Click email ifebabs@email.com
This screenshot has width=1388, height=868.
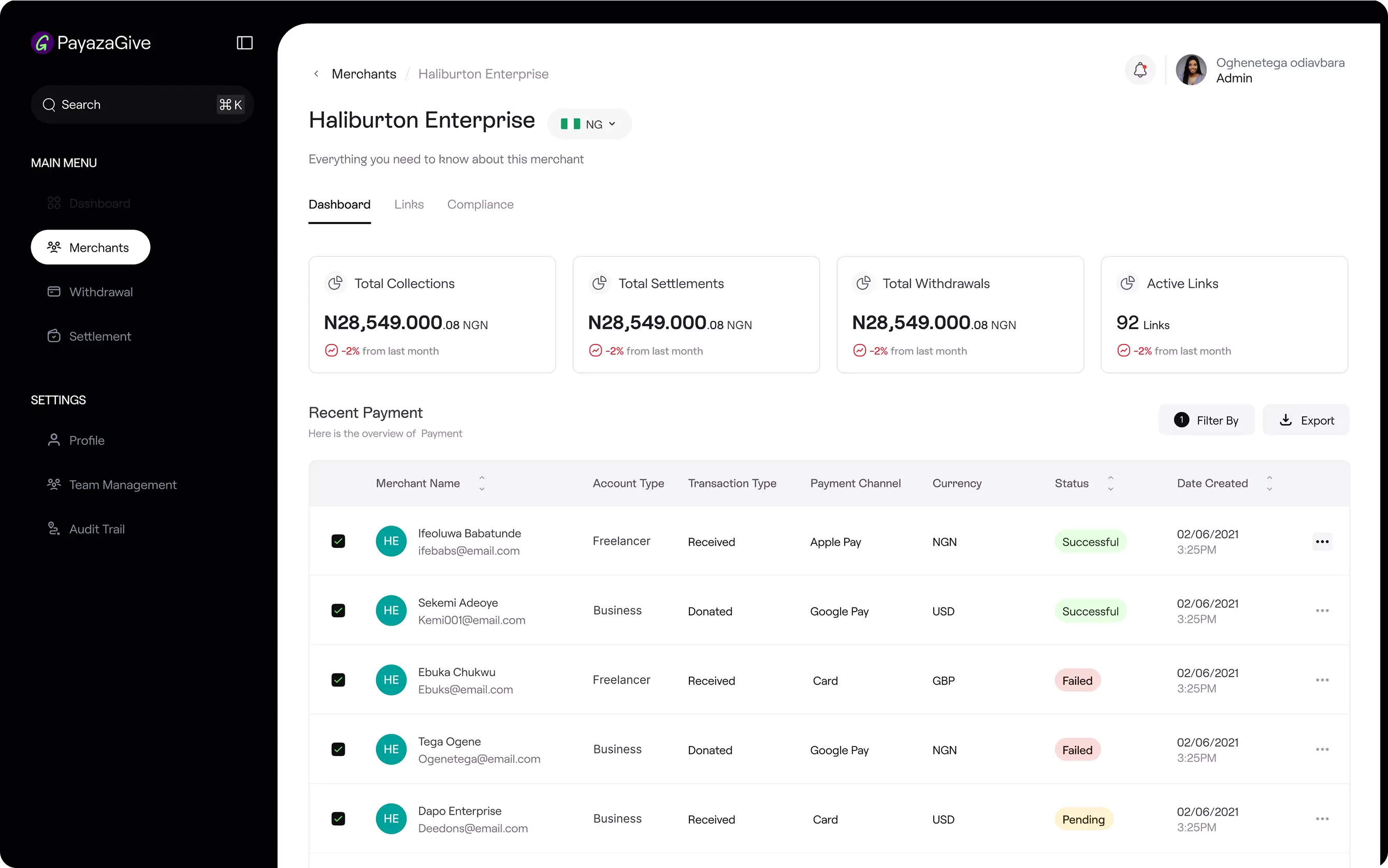[469, 551]
